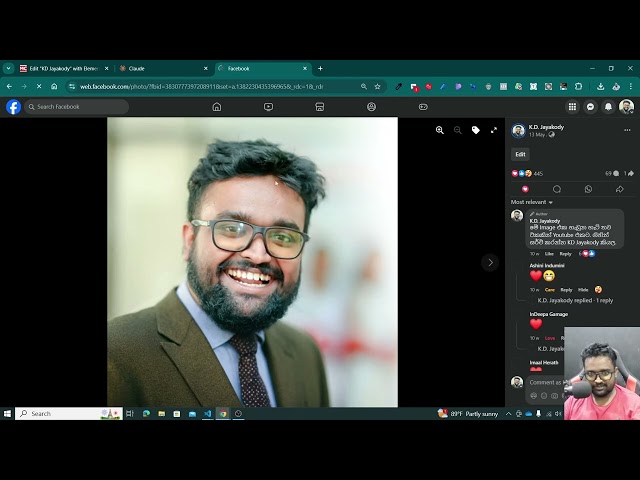The image size is (640, 480).
Task: Click the address bar URL
Action: point(202,87)
